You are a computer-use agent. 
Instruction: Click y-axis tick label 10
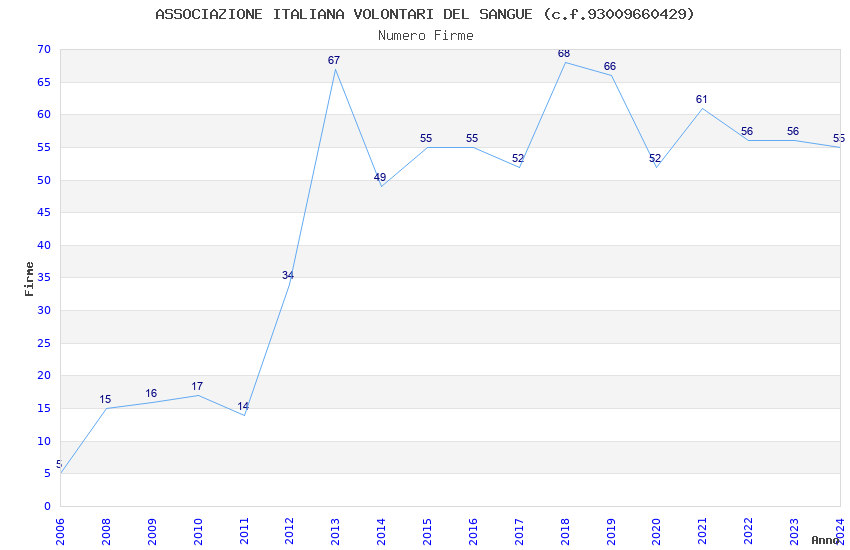[x=44, y=441]
